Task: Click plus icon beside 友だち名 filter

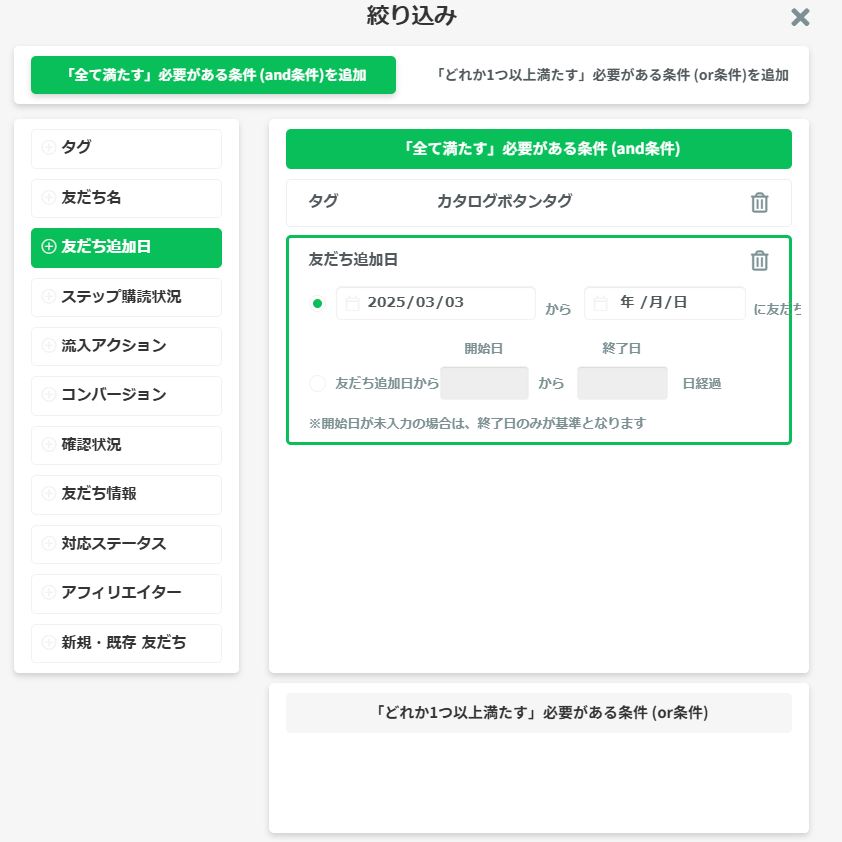Action: (48, 198)
